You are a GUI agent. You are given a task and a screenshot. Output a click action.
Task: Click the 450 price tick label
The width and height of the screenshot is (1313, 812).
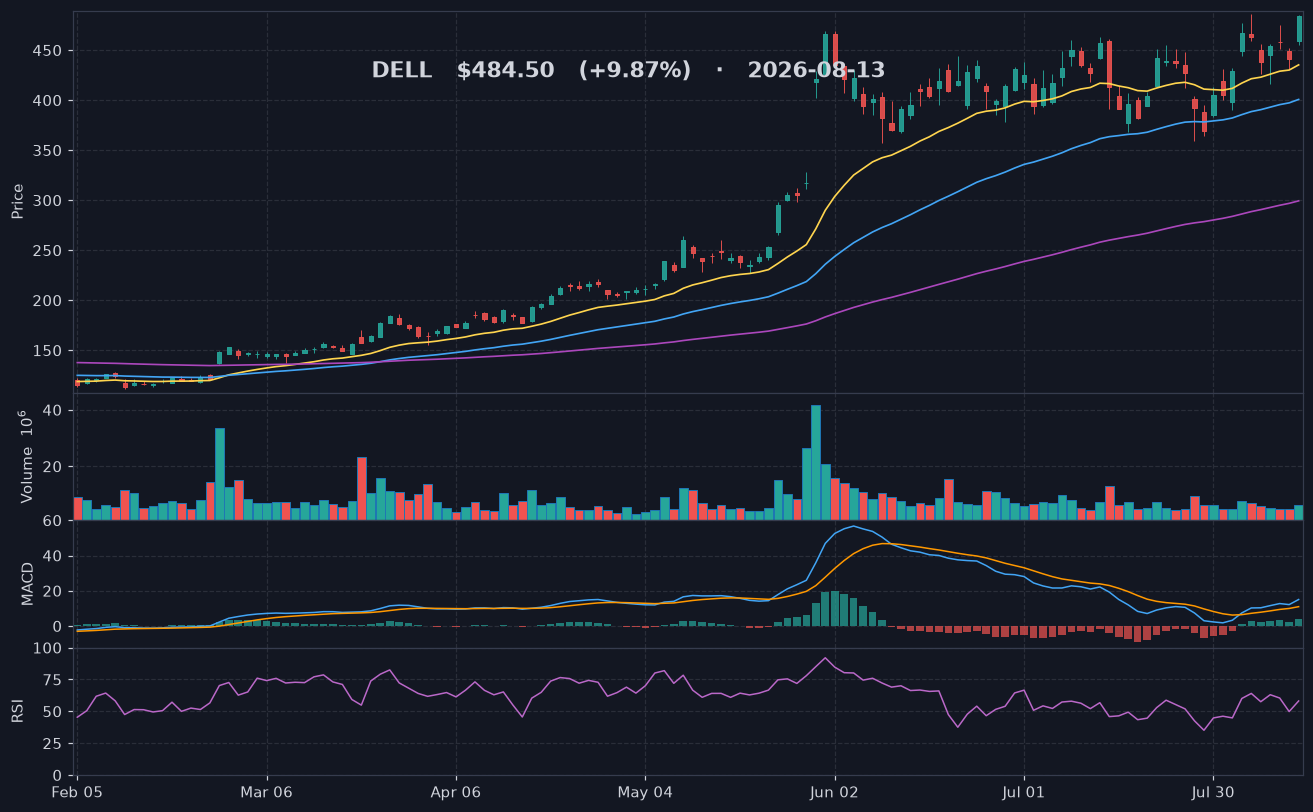click(48, 51)
